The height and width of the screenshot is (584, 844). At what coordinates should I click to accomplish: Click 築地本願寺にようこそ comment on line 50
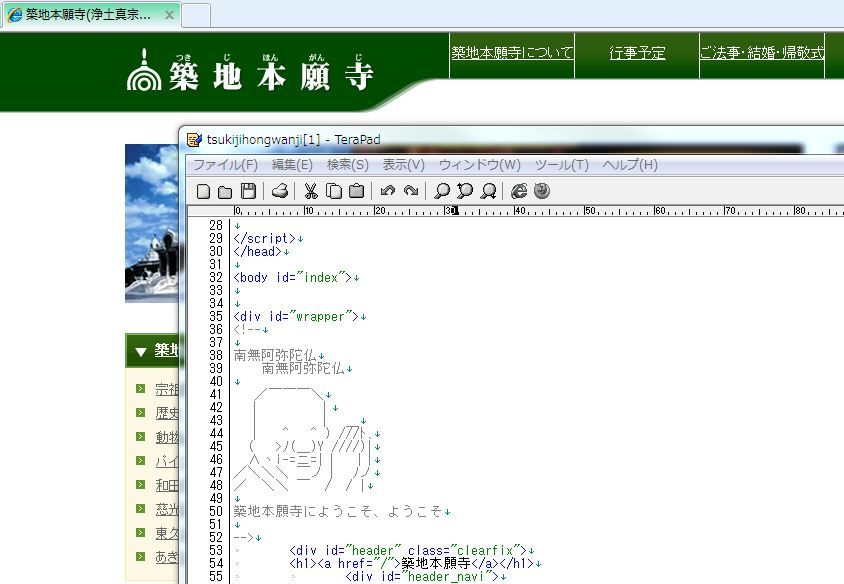[x=338, y=511]
